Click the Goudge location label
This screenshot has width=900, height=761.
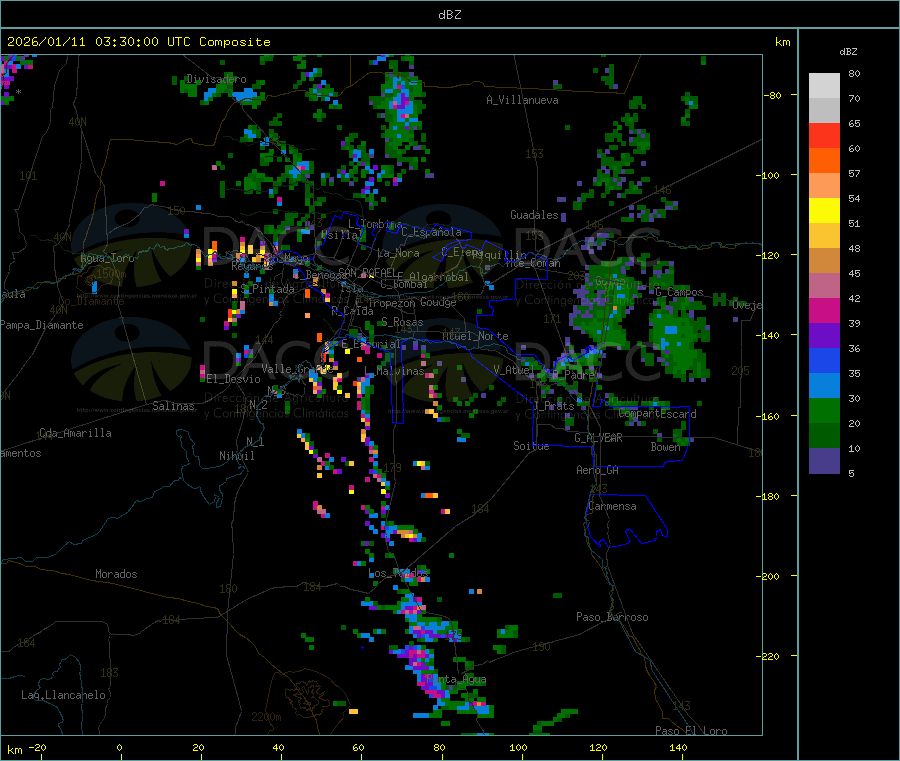click(x=438, y=302)
